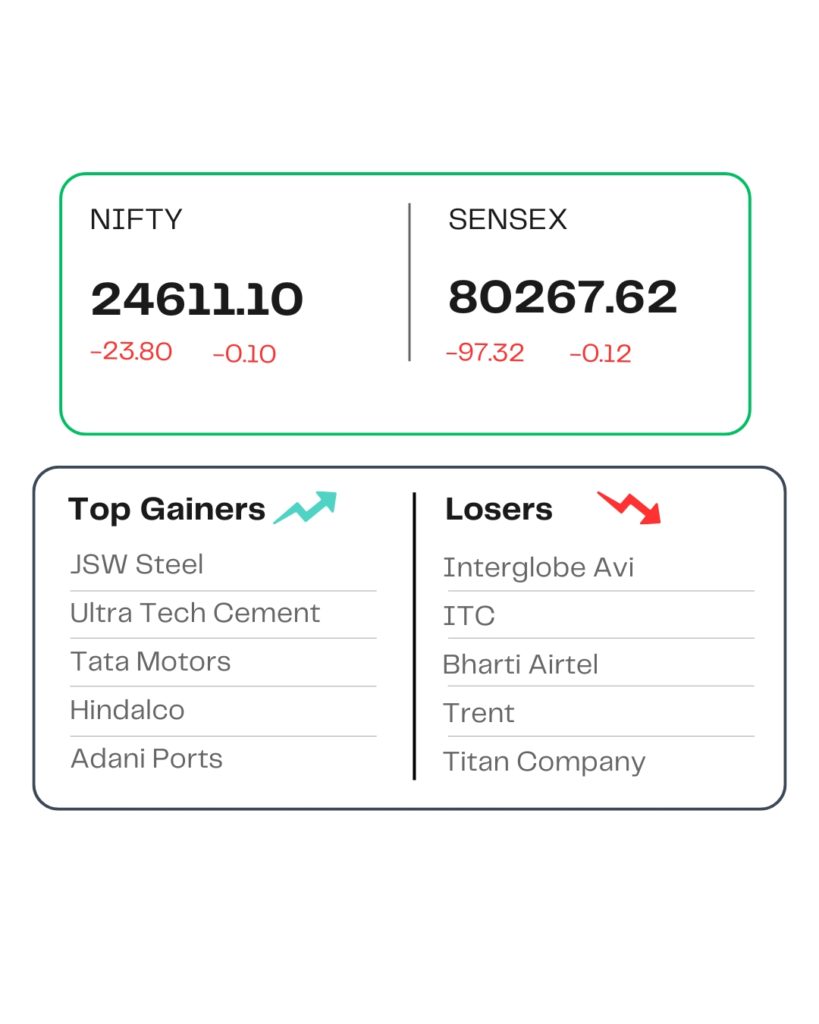Image resolution: width=819 pixels, height=1024 pixels.
Task: Click the green upward trend arrow icon
Action: [x=306, y=507]
